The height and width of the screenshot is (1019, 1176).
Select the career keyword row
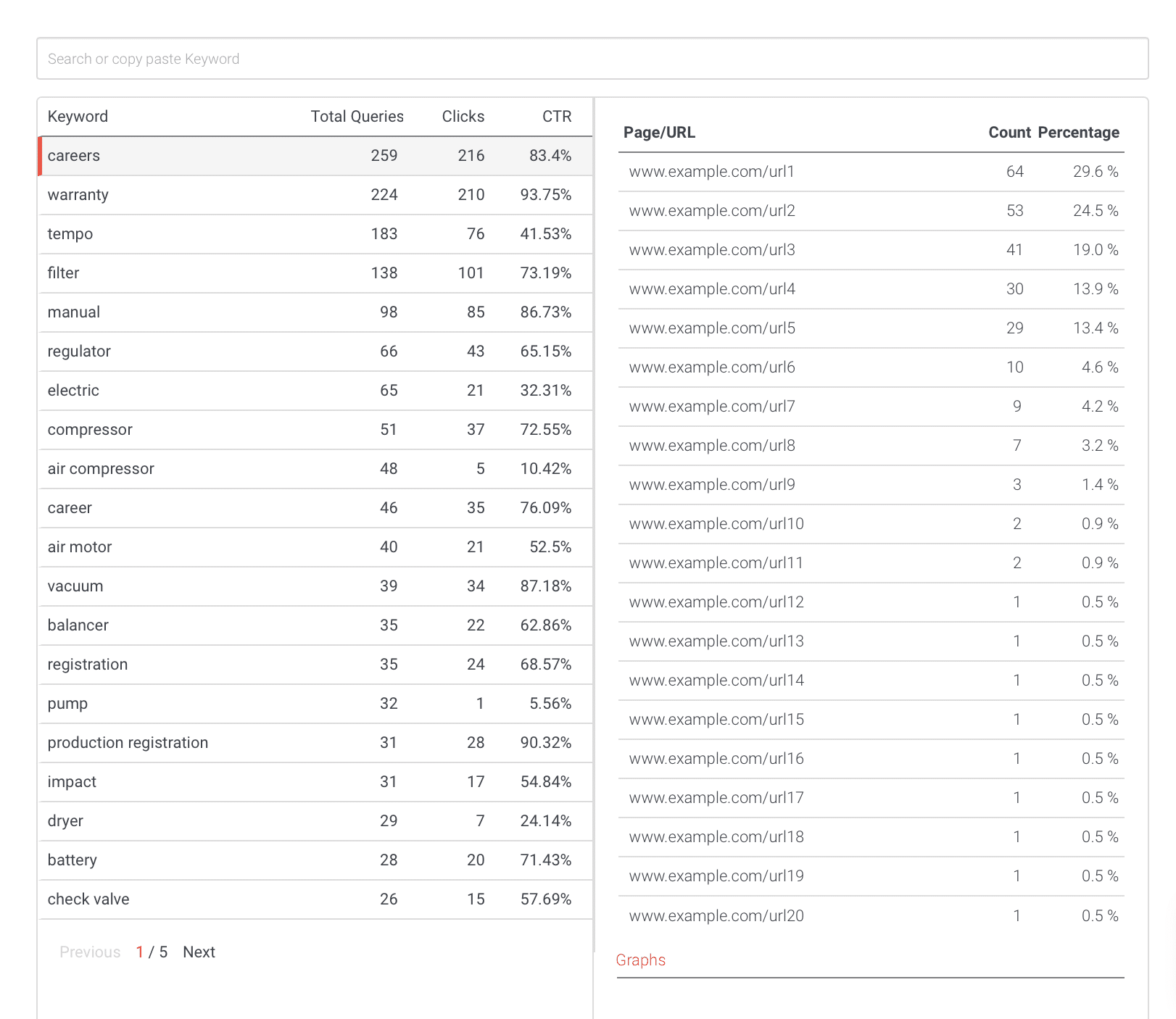[x=315, y=508]
